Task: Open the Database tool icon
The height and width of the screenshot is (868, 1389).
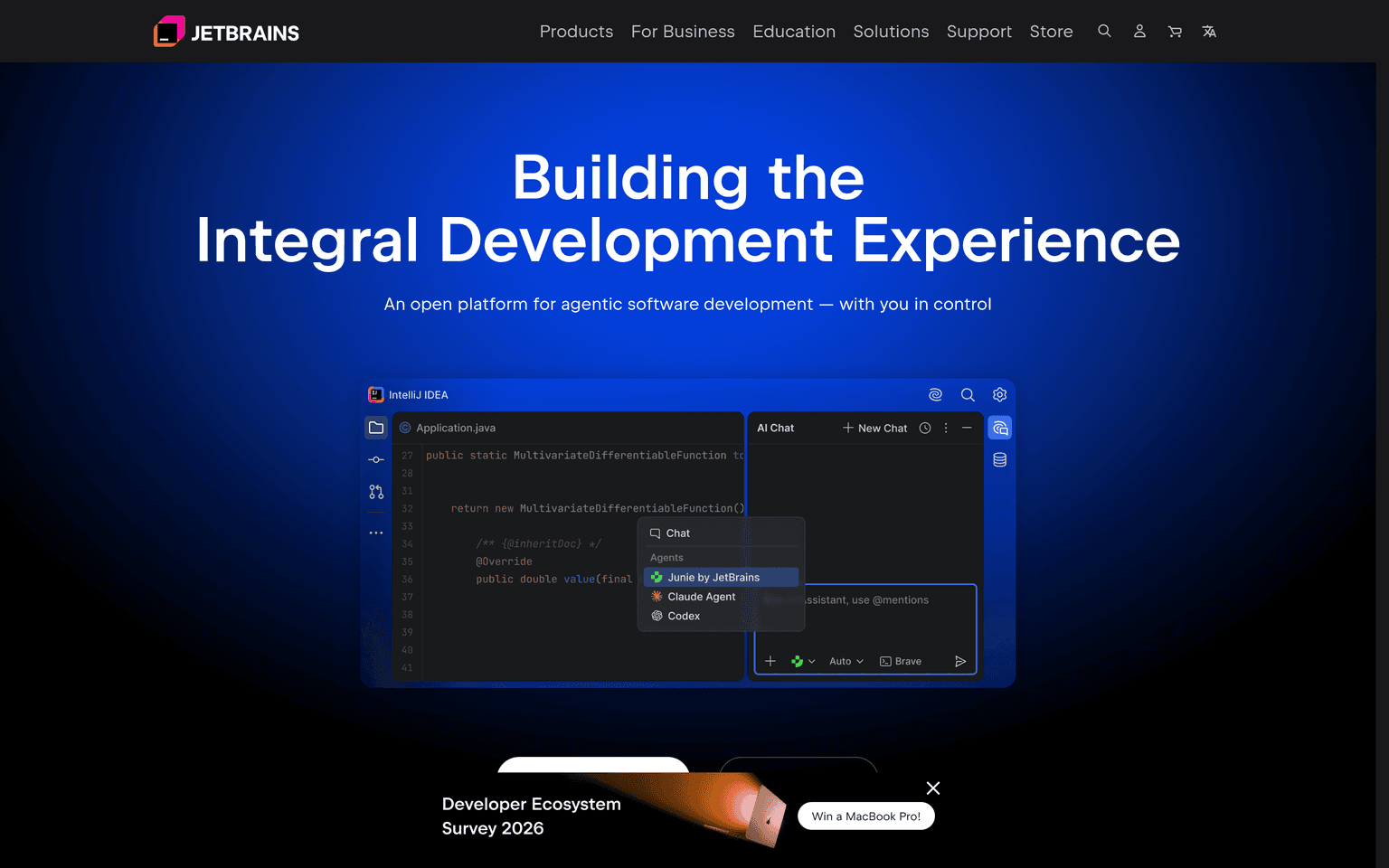Action: (x=999, y=460)
